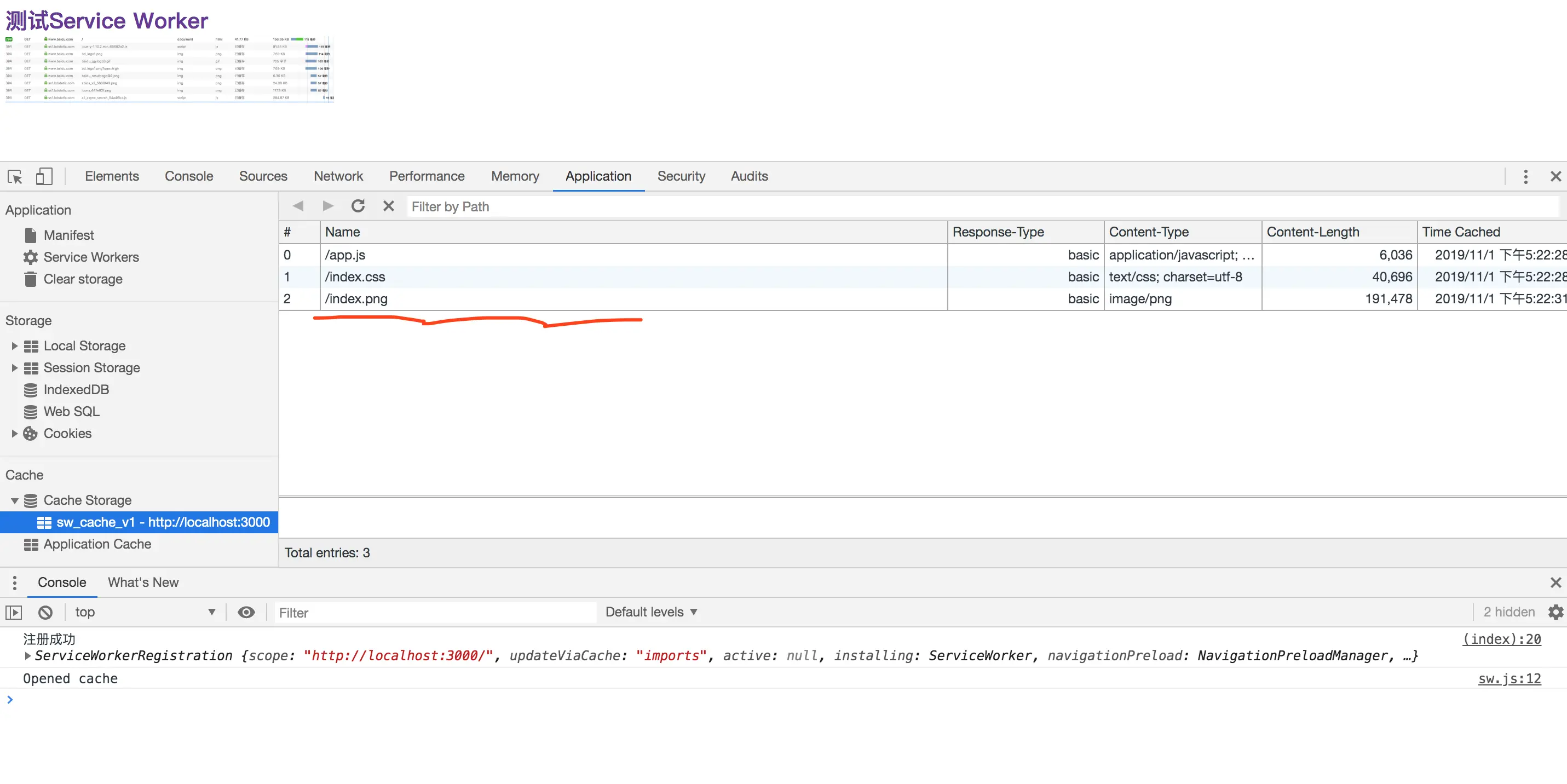
Task: Open the (index):20 source link
Action: click(x=1501, y=638)
